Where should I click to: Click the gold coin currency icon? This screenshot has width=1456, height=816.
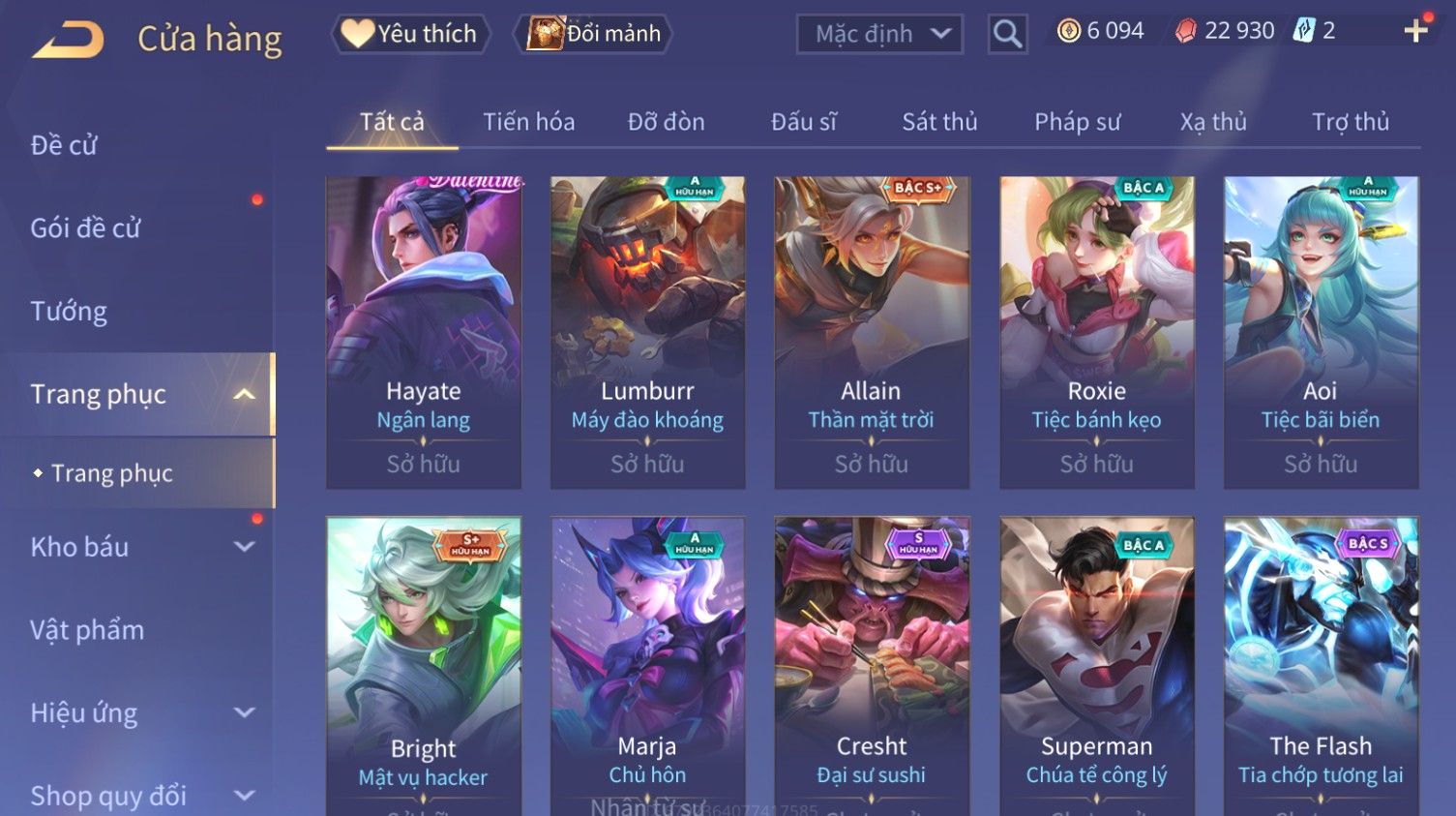point(1068,31)
